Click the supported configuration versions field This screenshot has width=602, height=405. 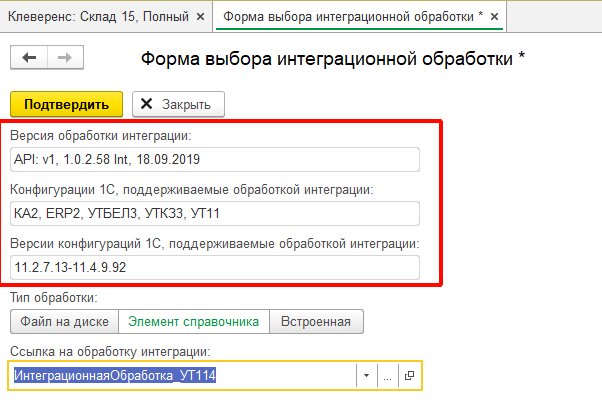[x=215, y=267]
